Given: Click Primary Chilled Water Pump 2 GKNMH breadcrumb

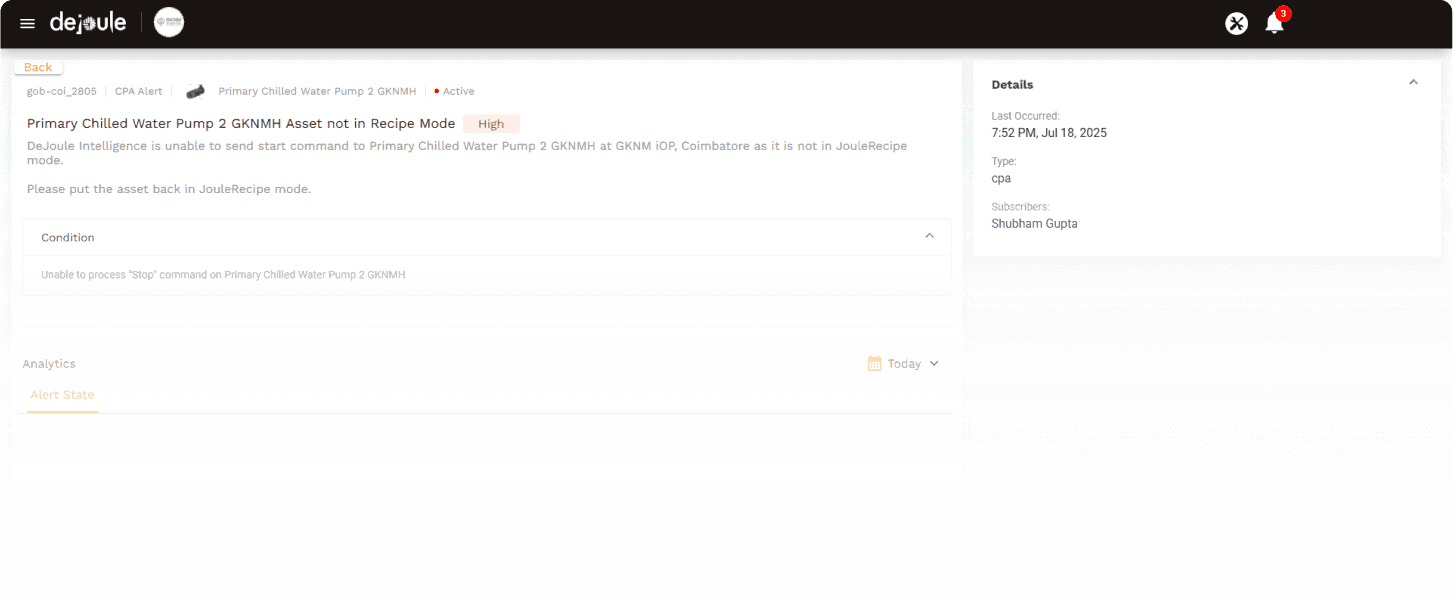Looking at the screenshot, I should click(317, 91).
